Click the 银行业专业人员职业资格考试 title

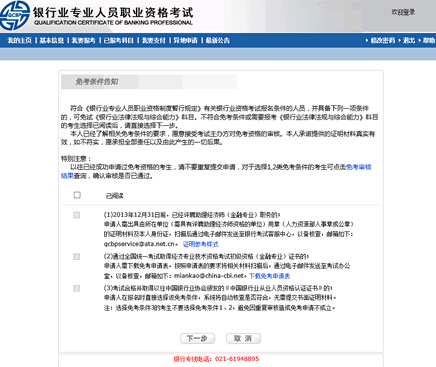[x=113, y=13]
